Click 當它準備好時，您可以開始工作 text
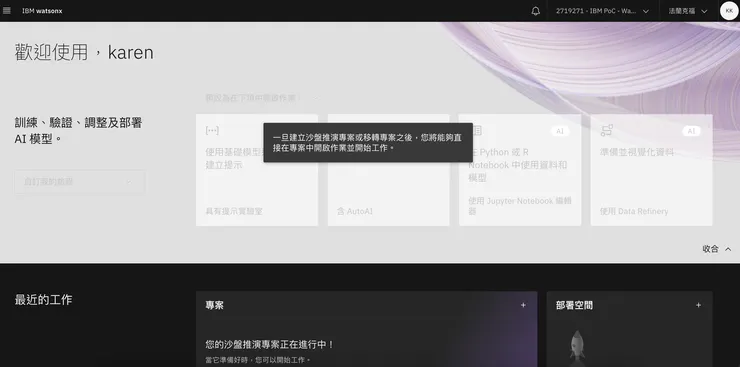The height and width of the screenshot is (367, 740). pyautogui.click(x=258, y=360)
